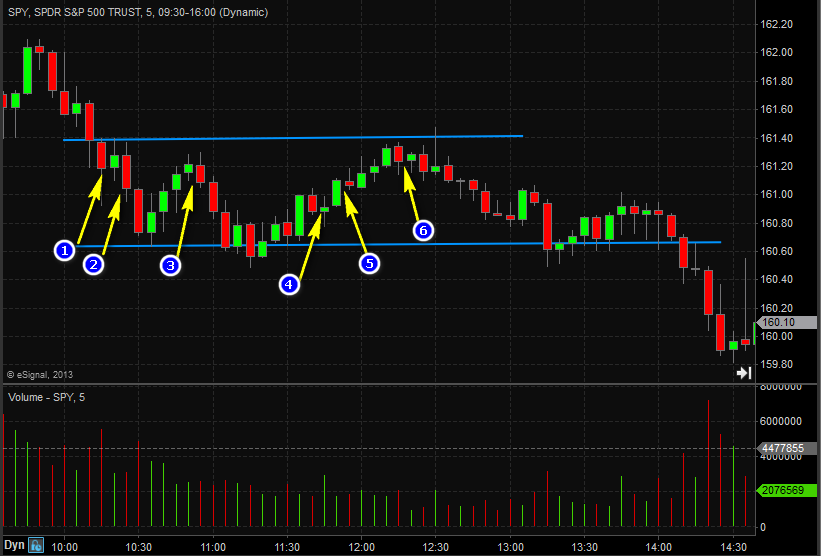This screenshot has width=821, height=556.
Task: Click the 161.00 price axis label
Action: [776, 194]
